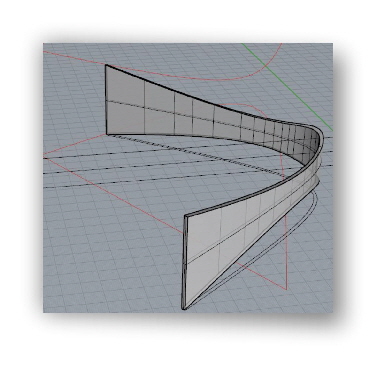Click the bottom pointed tip of the near wall end
The image size is (384, 367).
pyautogui.click(x=184, y=309)
